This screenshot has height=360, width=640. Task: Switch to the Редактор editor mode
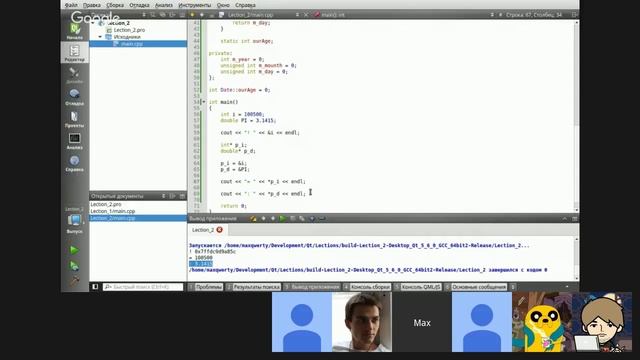pos(74,53)
